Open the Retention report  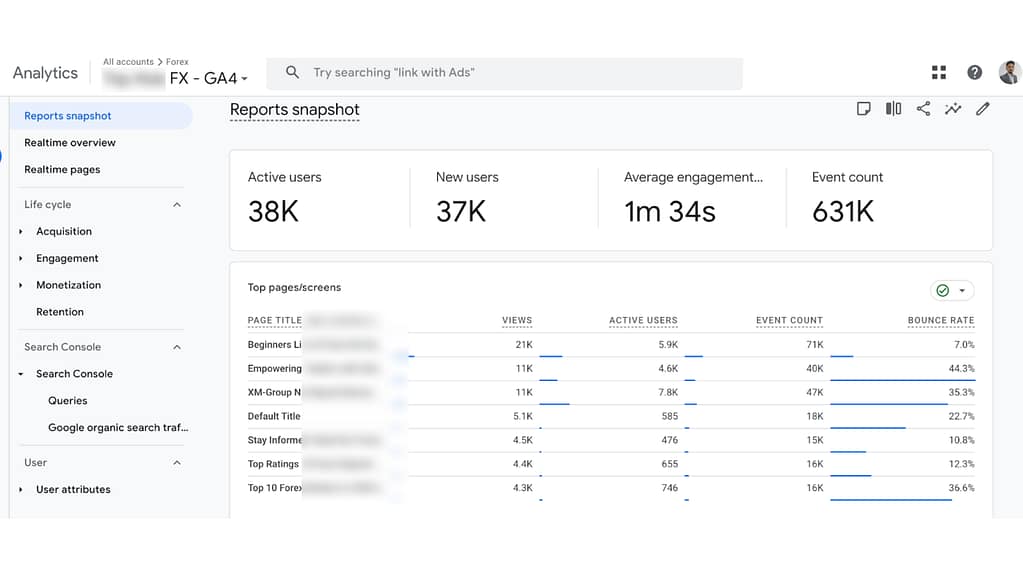point(60,312)
